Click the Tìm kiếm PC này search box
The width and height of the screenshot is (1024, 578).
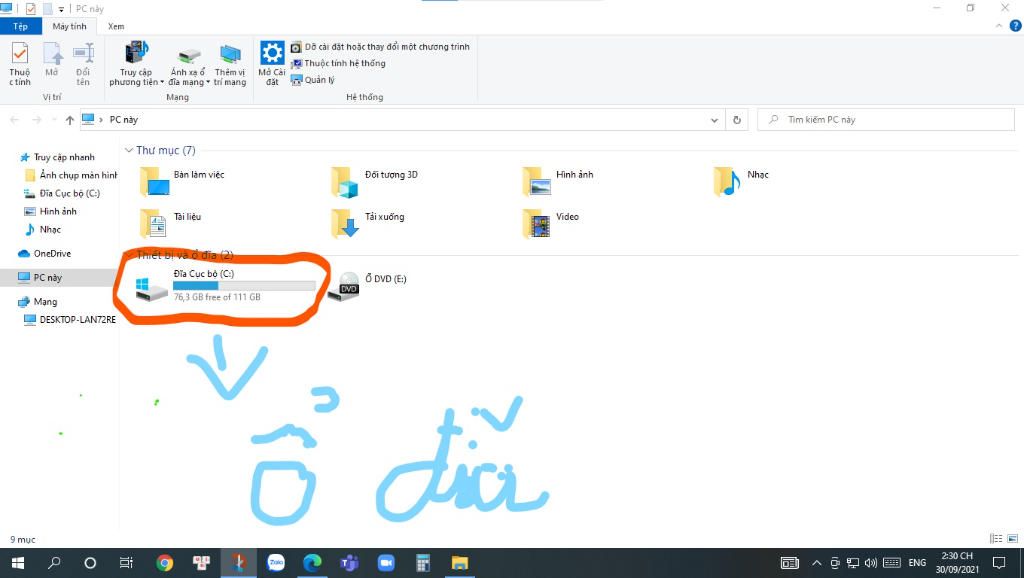coord(886,120)
